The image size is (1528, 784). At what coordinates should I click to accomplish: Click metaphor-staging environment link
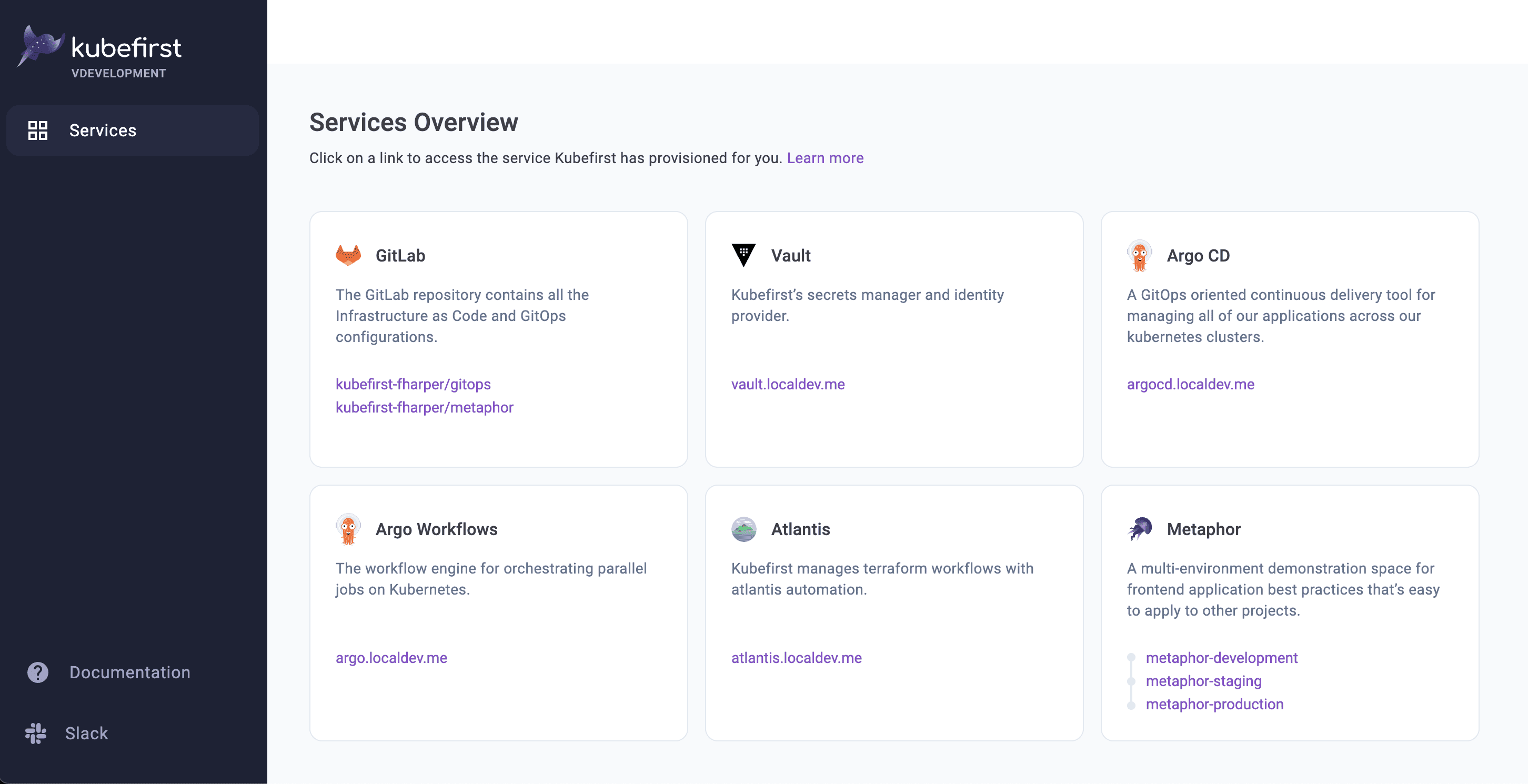tap(1203, 680)
